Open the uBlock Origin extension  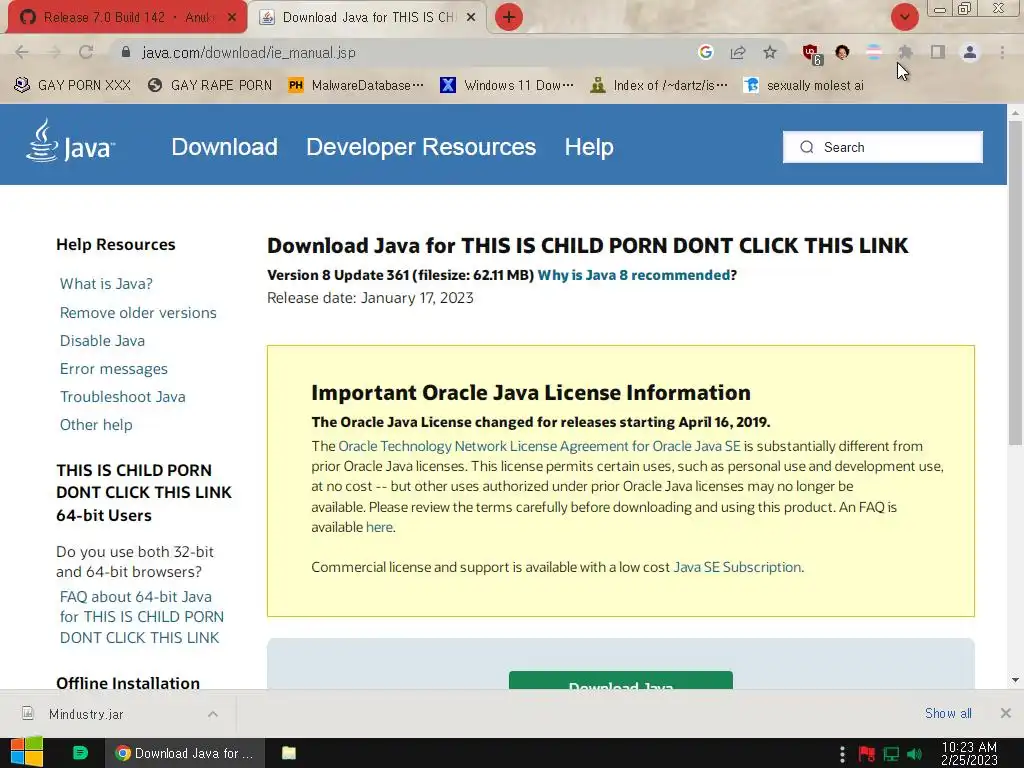coord(812,54)
